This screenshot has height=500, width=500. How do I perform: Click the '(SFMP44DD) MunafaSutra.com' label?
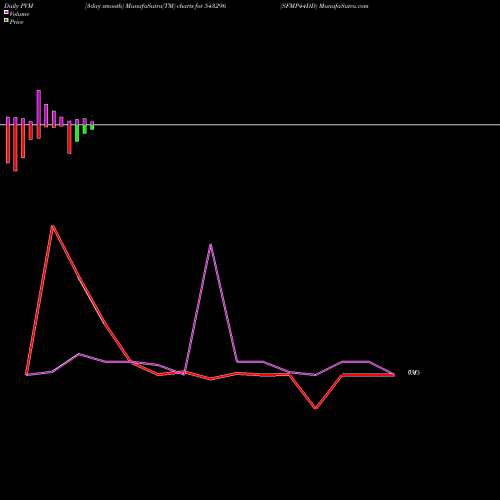pyautogui.click(x=324, y=6)
